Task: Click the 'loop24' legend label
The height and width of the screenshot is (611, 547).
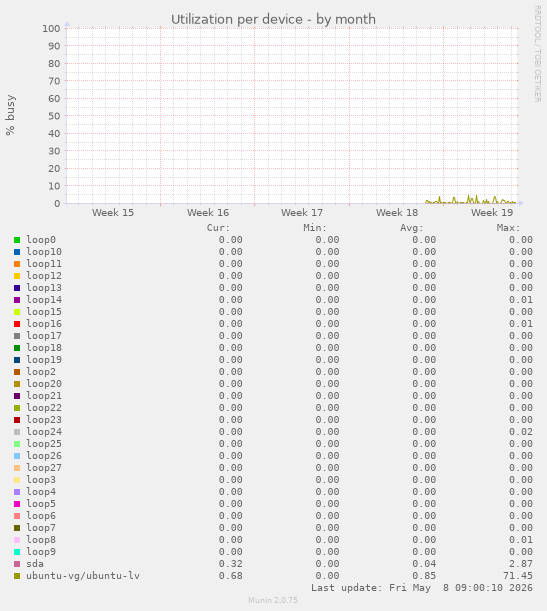Action: 44,432
